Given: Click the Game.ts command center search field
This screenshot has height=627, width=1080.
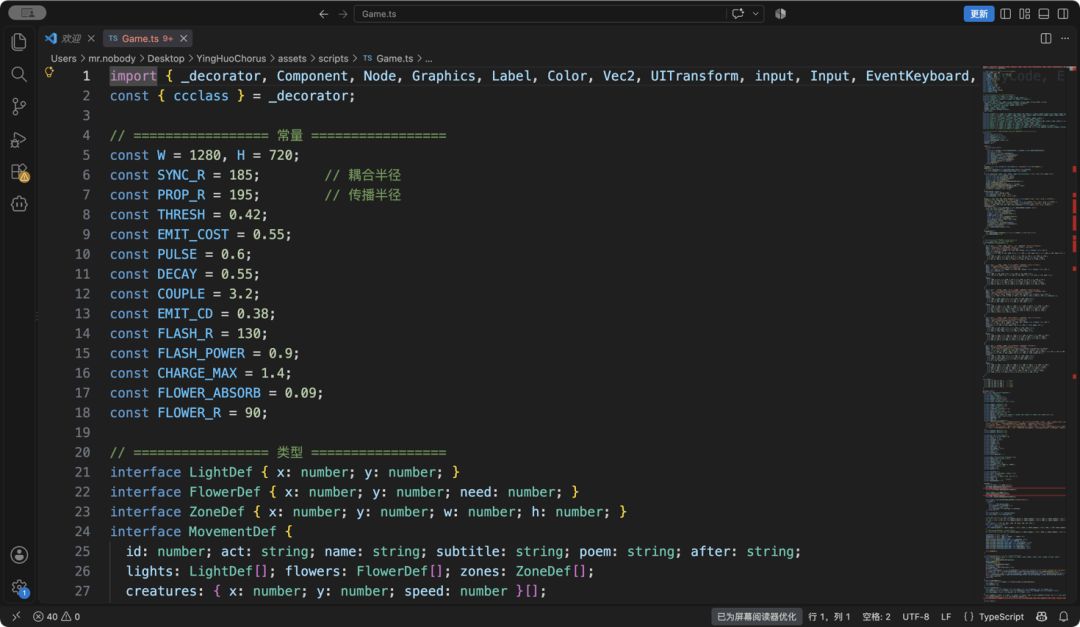Looking at the screenshot, I should [x=539, y=14].
